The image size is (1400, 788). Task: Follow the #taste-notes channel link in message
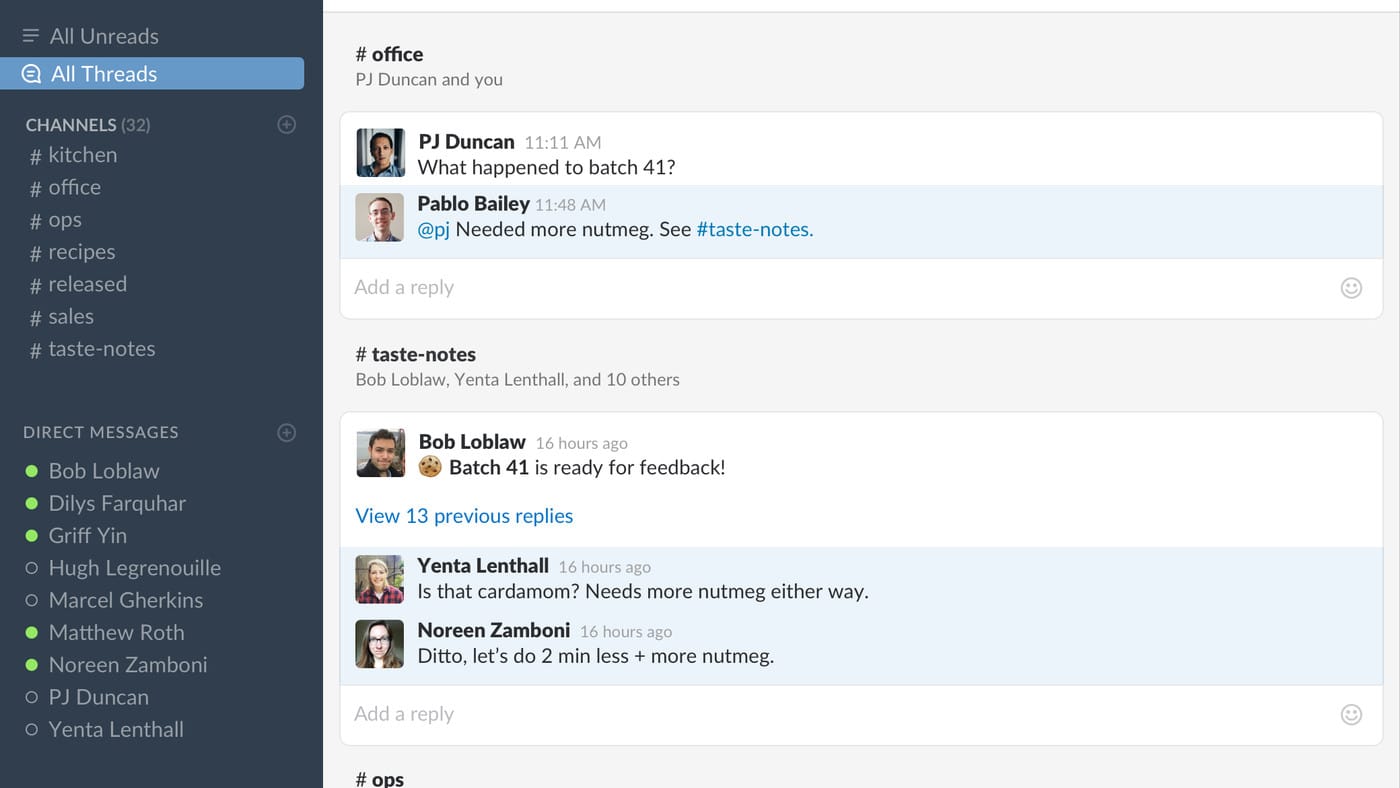point(754,229)
